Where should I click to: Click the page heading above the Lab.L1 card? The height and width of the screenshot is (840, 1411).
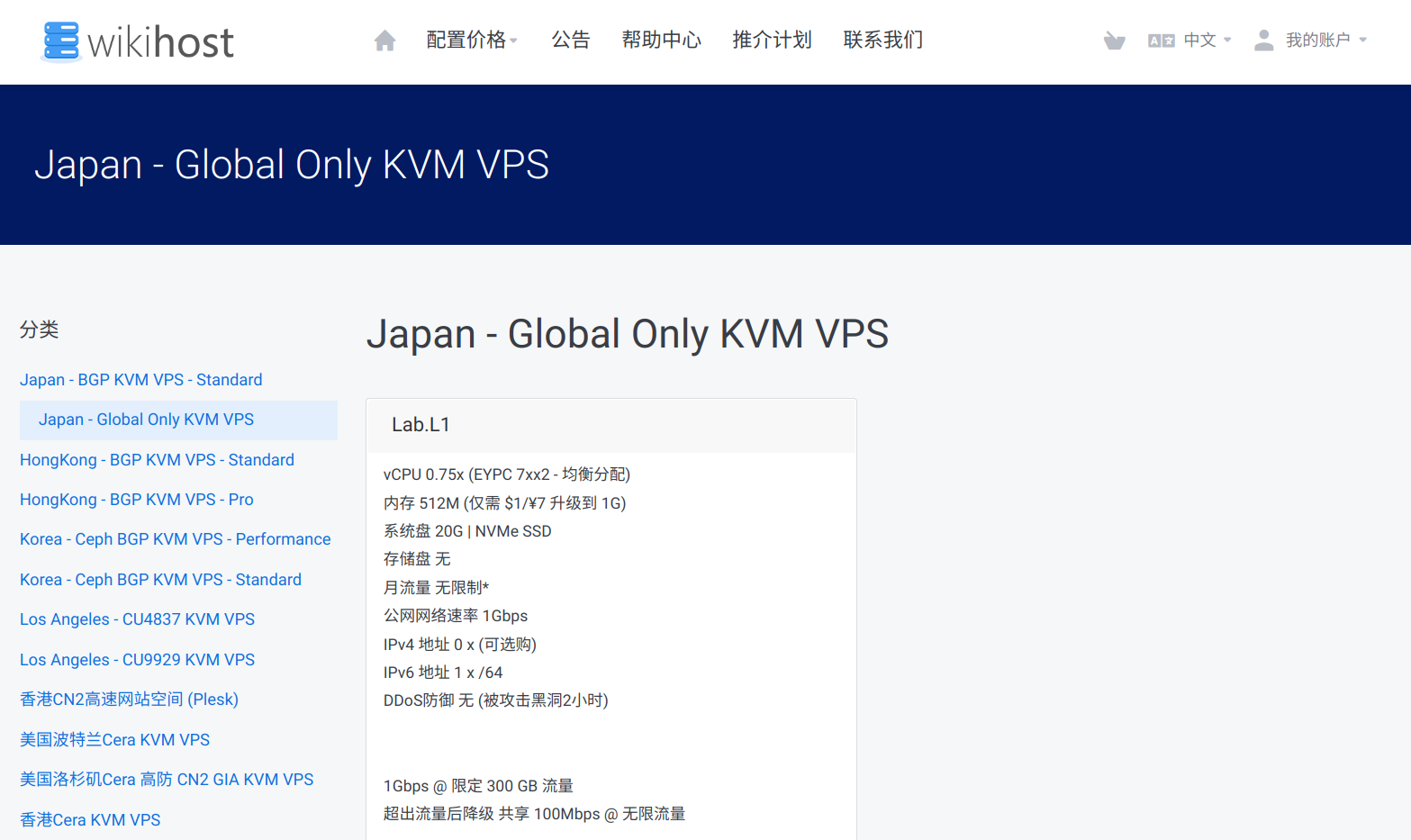click(628, 334)
